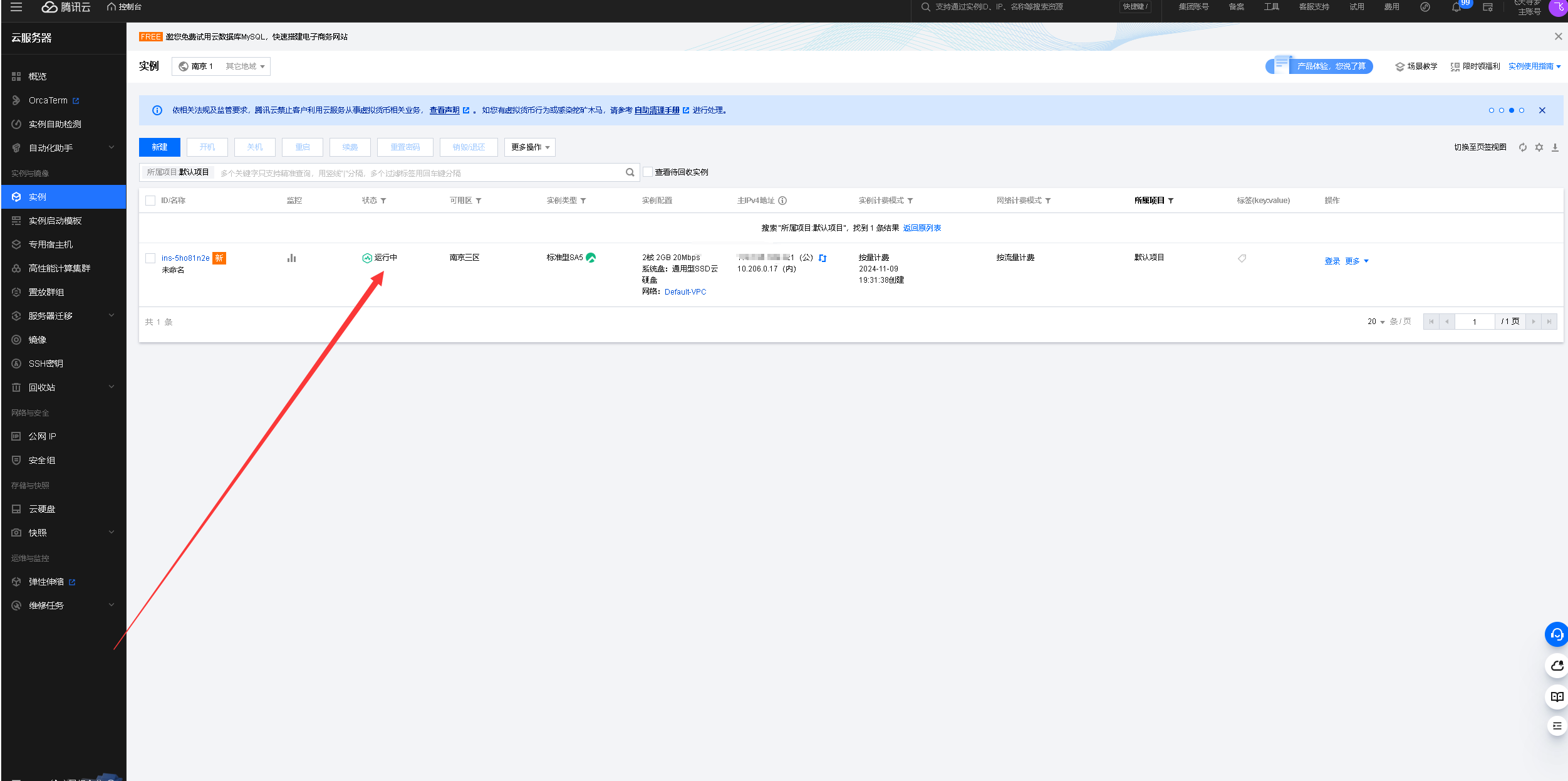Viewport: 1568px width, 781px height.
Task: Check the ins-5ho81n2e instance row checkbox
Action: pos(150,258)
